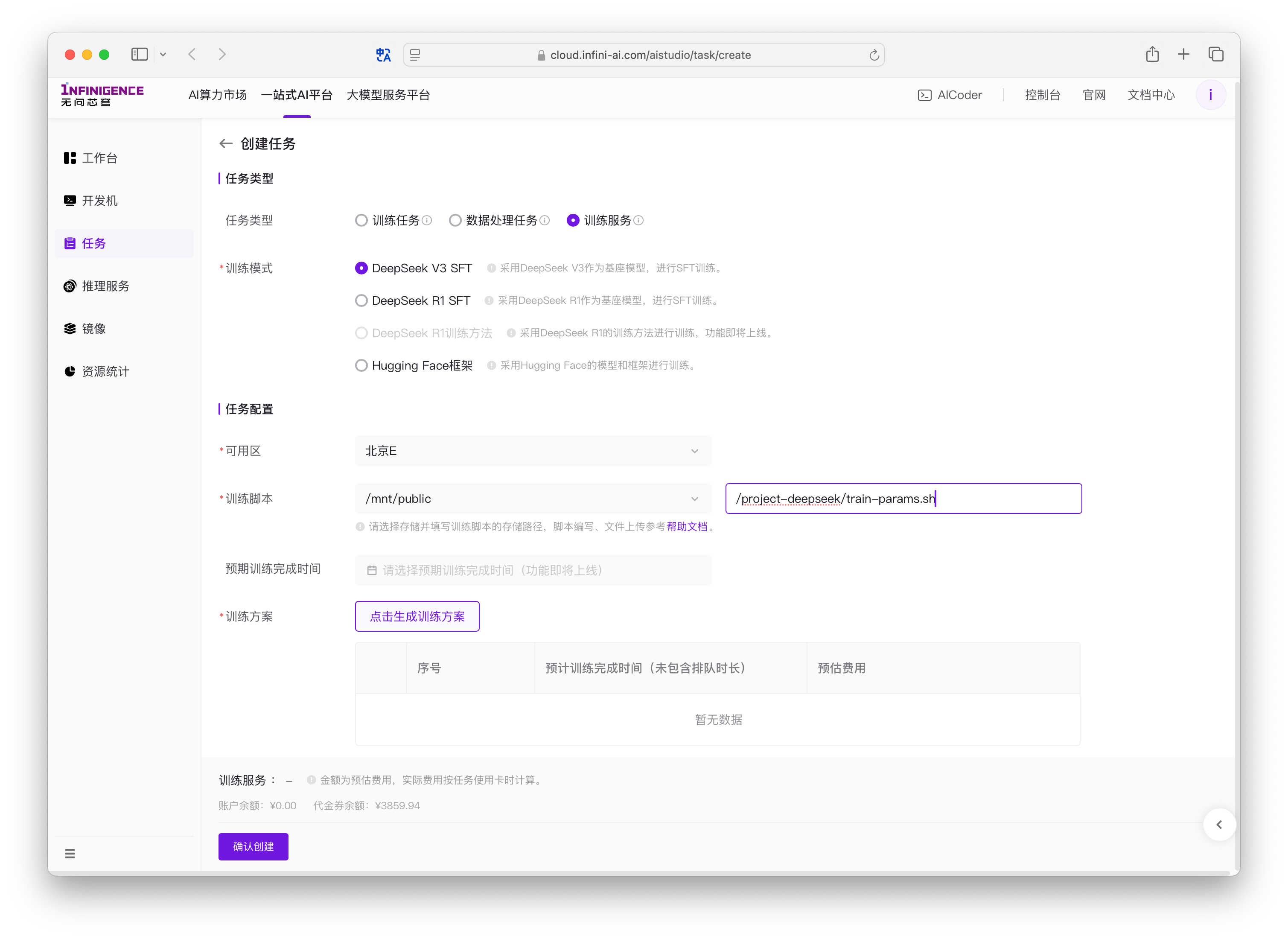Open 镜像 in the sidebar
The height and width of the screenshot is (939, 1288).
pyautogui.click(x=125, y=329)
